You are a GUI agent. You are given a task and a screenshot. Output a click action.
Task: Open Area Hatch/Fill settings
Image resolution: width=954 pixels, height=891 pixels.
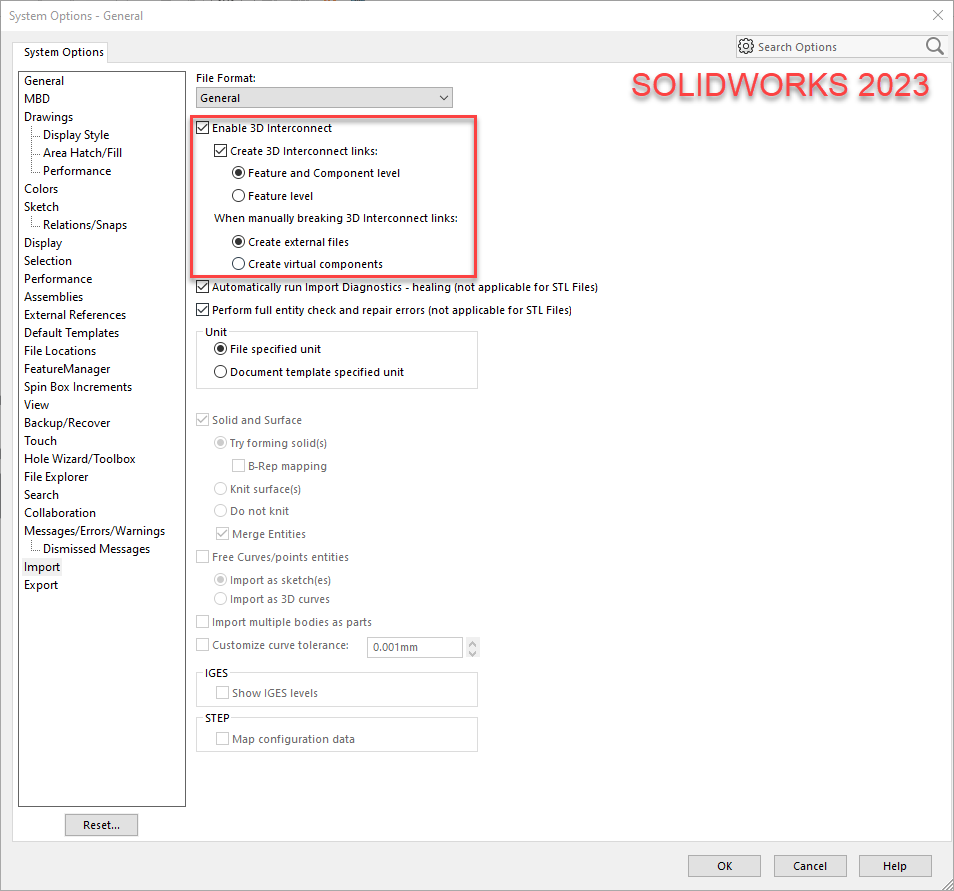click(83, 153)
